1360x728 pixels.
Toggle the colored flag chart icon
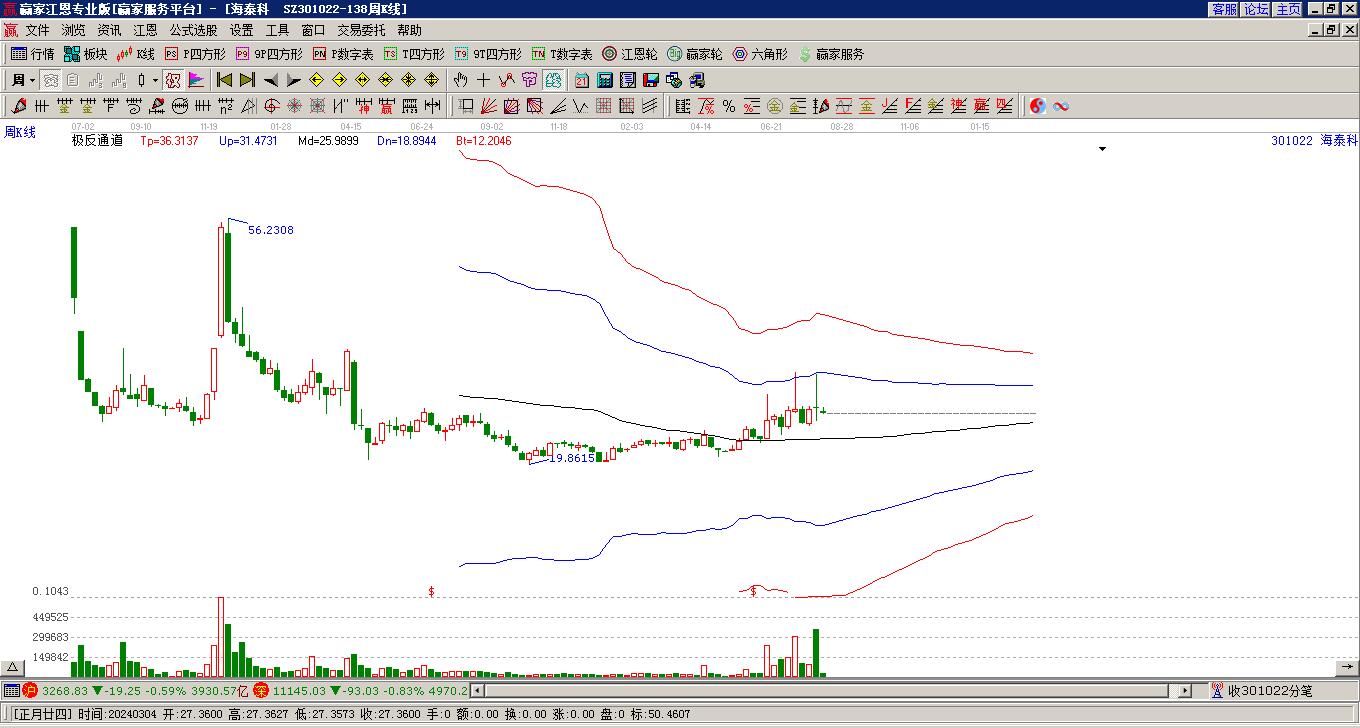pyautogui.click(x=196, y=80)
